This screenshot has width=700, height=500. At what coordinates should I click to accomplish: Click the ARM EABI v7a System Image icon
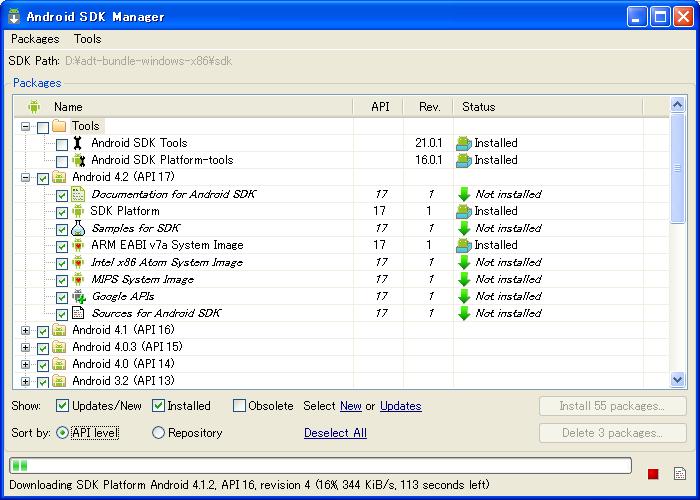coord(78,245)
